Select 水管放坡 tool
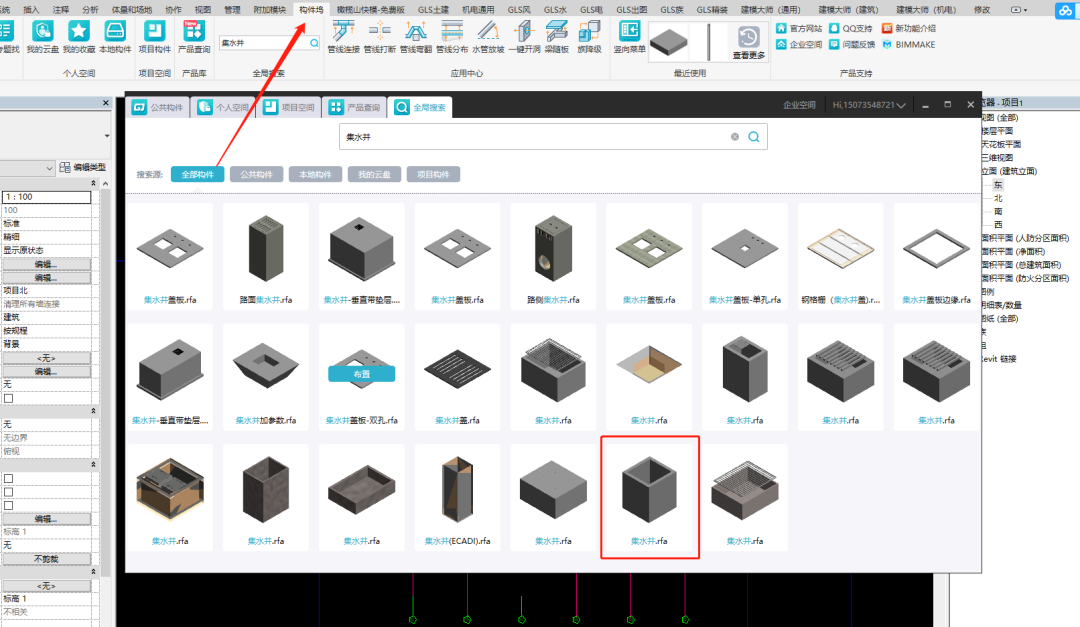 [488, 37]
